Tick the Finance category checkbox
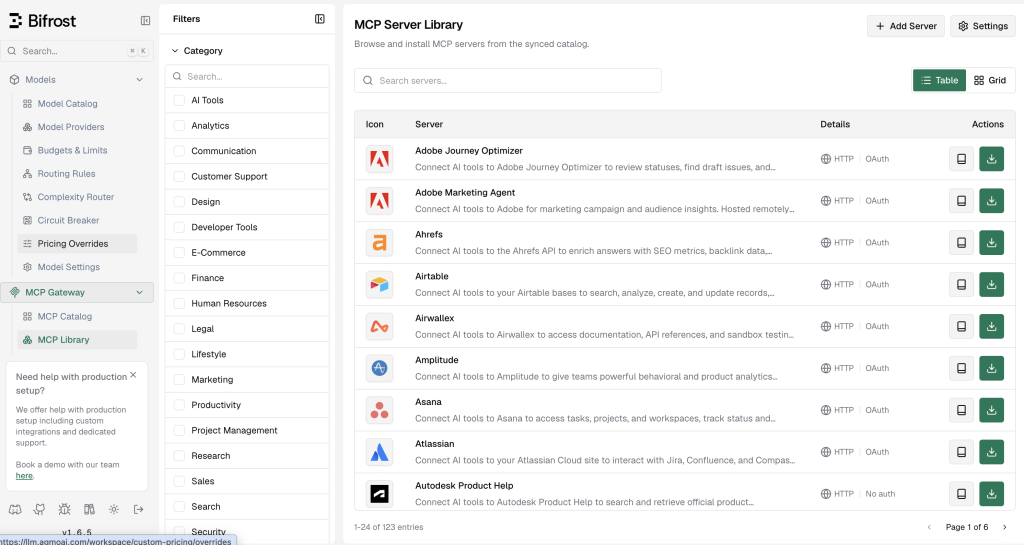The height and width of the screenshot is (545, 1024). tap(179, 278)
